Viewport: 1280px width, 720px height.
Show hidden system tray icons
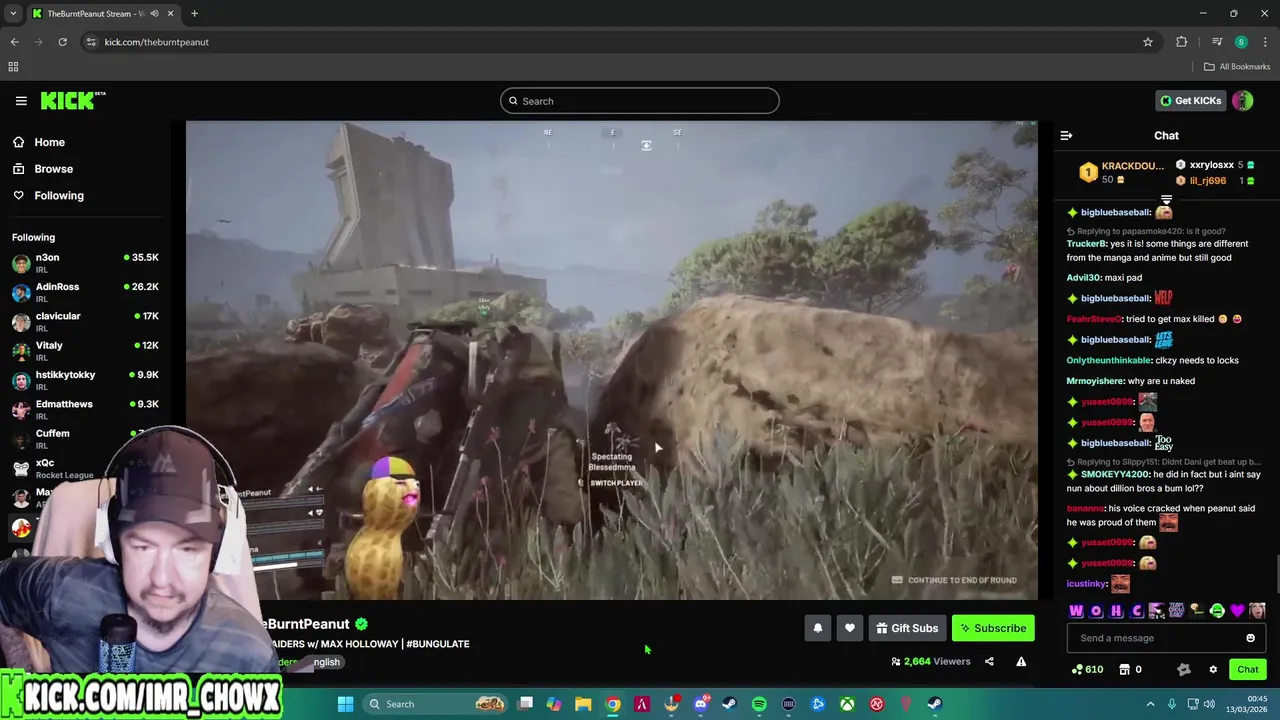1150,704
